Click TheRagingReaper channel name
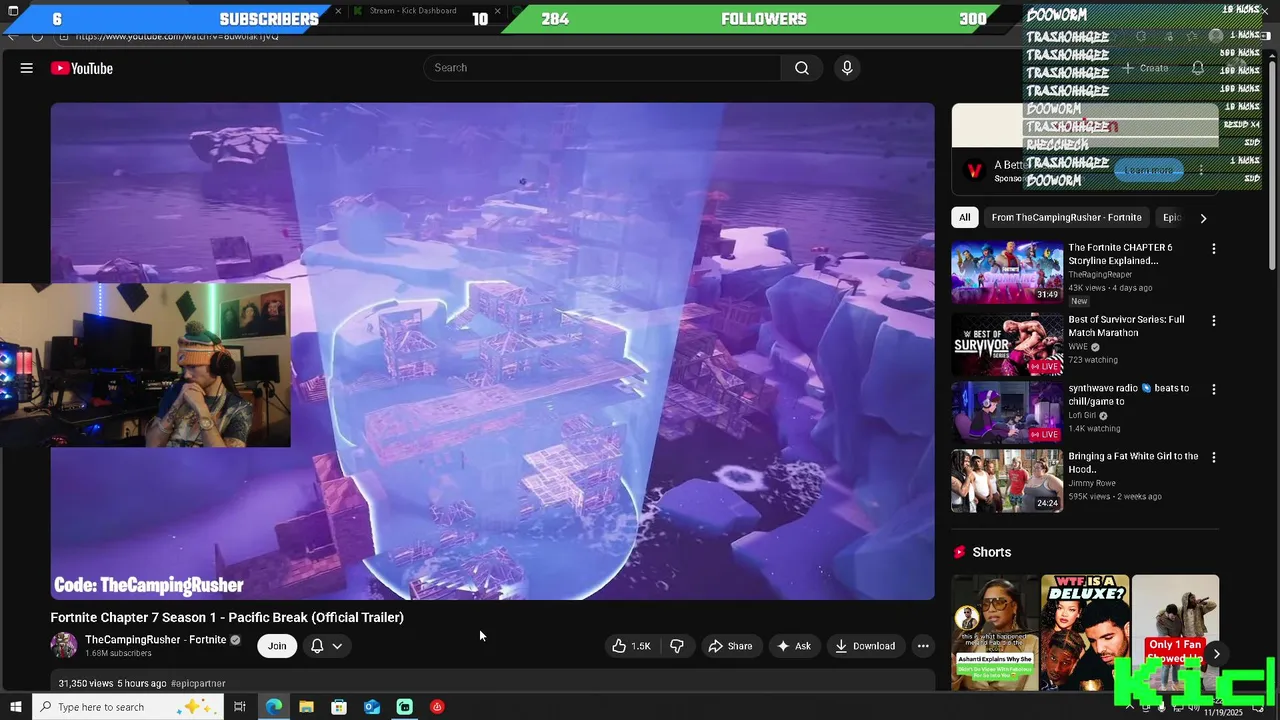 pyautogui.click(x=1100, y=274)
